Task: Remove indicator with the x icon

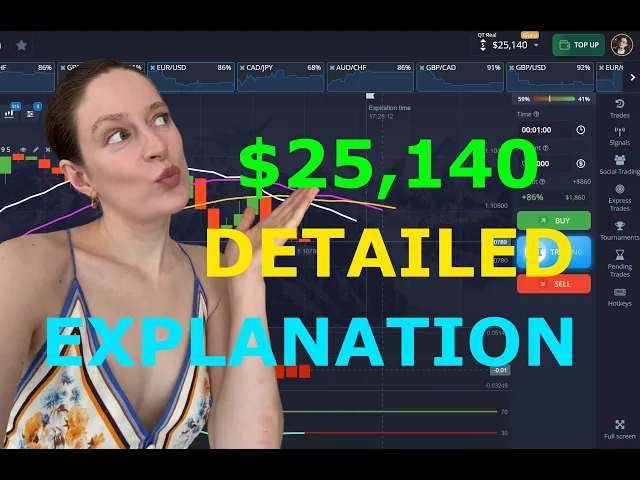Action: coord(48,150)
